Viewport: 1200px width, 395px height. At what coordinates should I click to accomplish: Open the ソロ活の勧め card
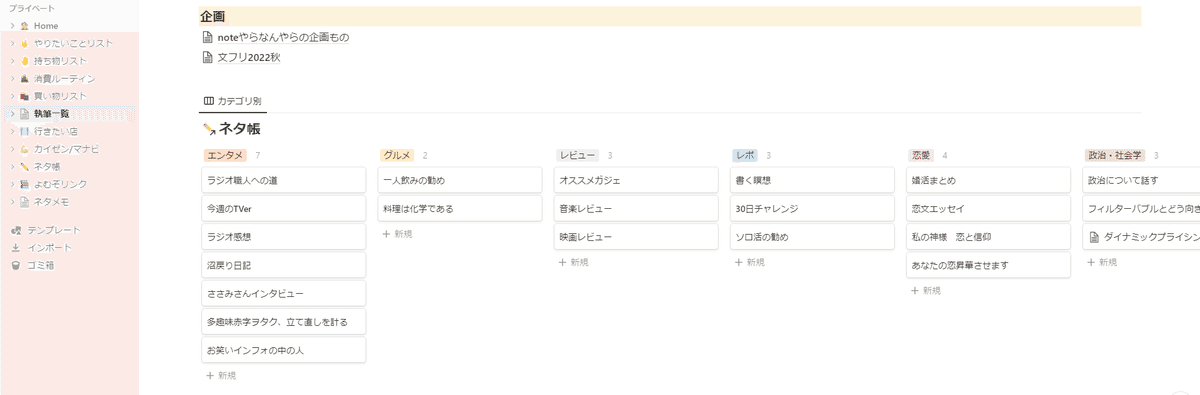pyautogui.click(x=811, y=237)
